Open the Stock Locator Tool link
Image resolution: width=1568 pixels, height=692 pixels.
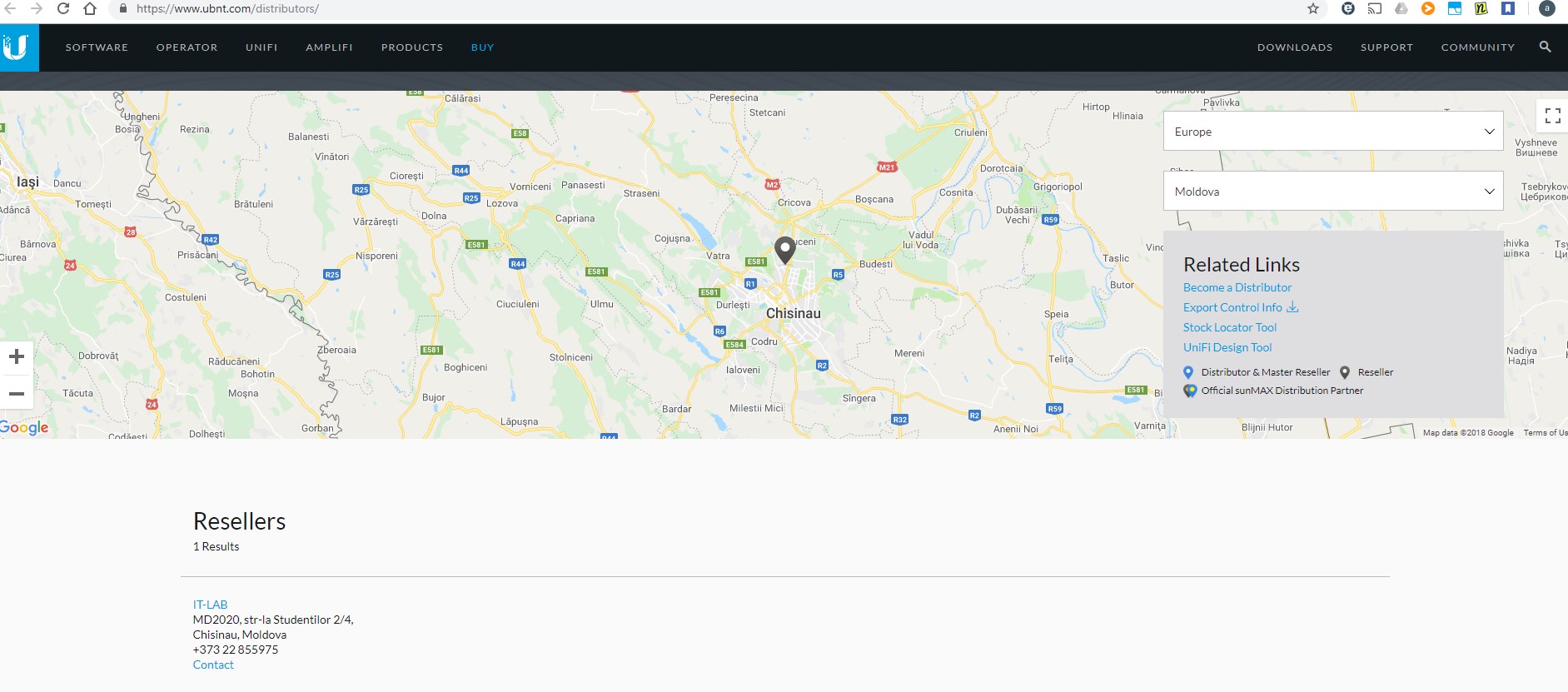pyautogui.click(x=1230, y=327)
